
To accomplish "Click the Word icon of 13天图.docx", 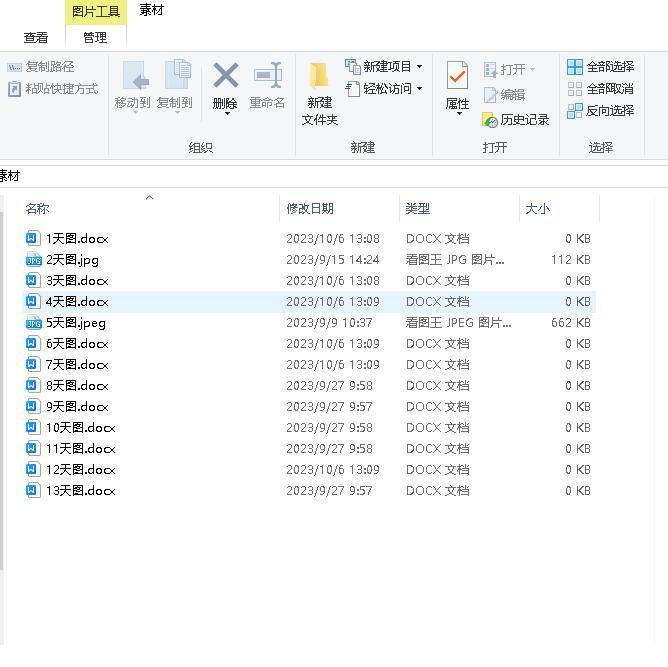I will pos(33,491).
